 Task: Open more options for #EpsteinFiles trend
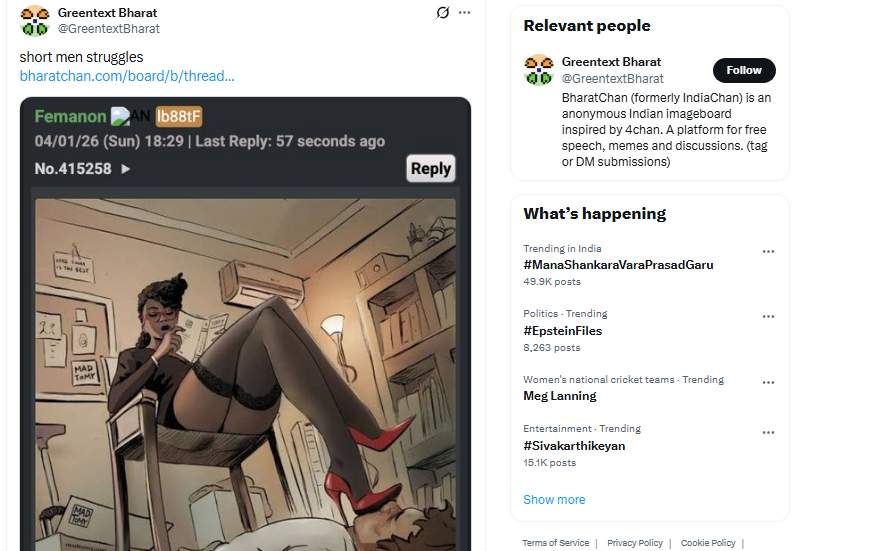[x=768, y=317]
